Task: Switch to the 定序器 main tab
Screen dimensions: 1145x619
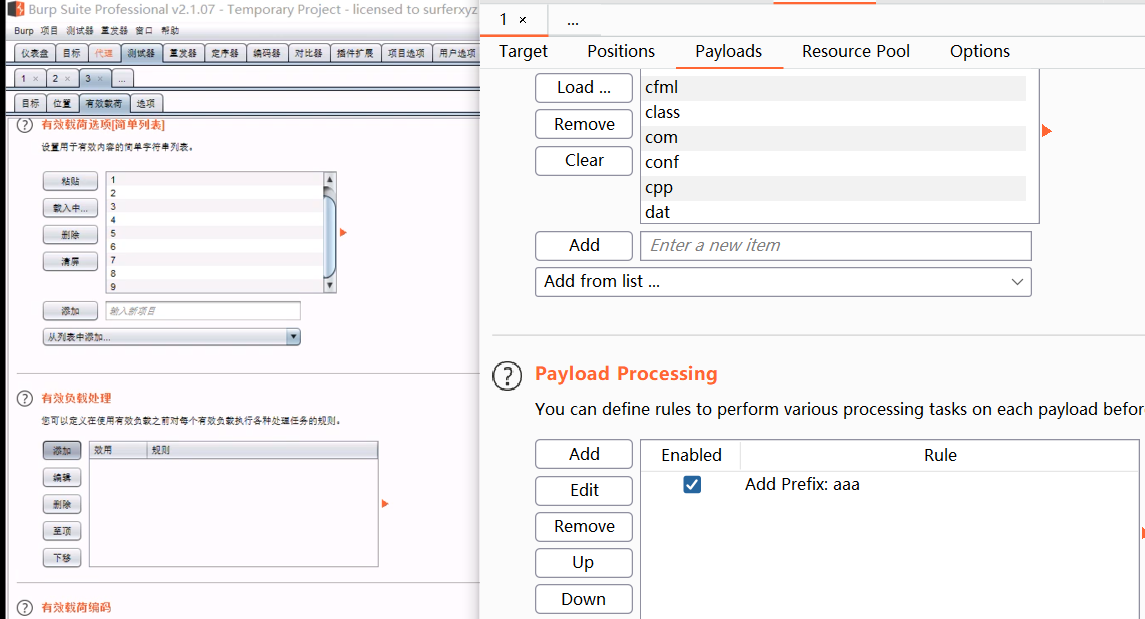Action: tap(225, 53)
